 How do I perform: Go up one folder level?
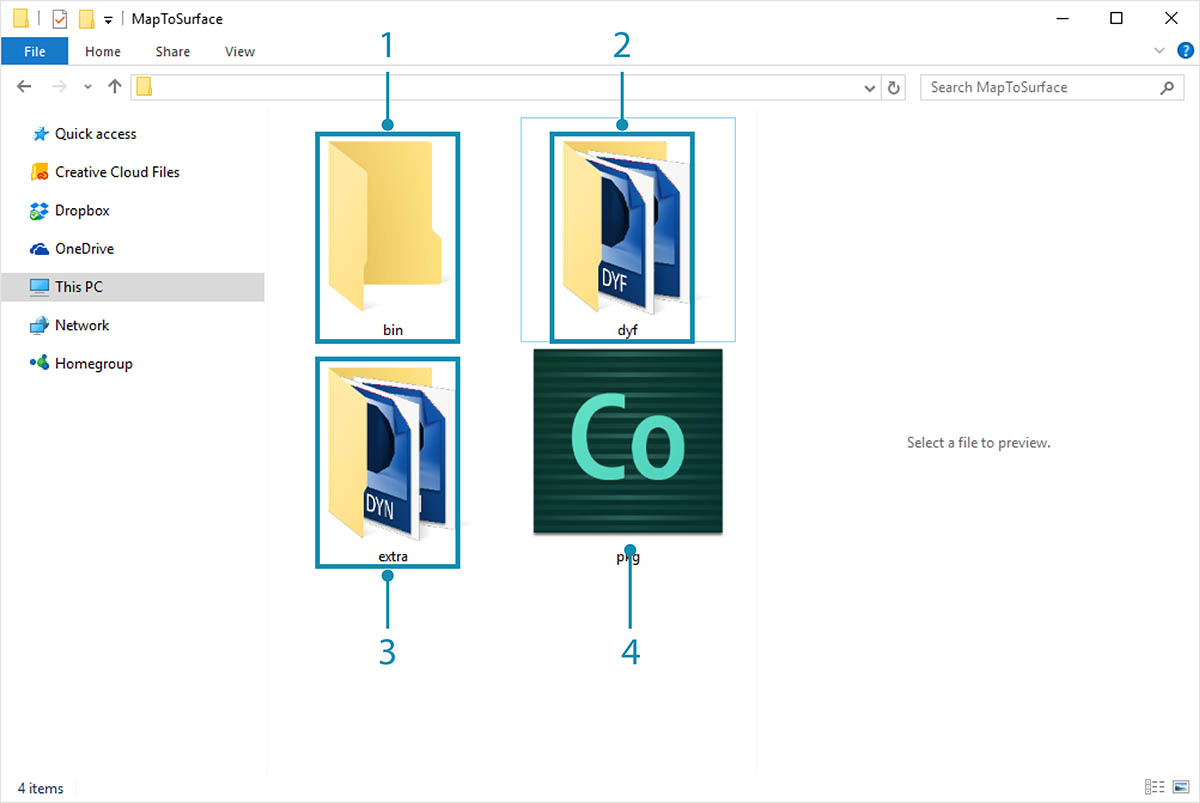115,87
